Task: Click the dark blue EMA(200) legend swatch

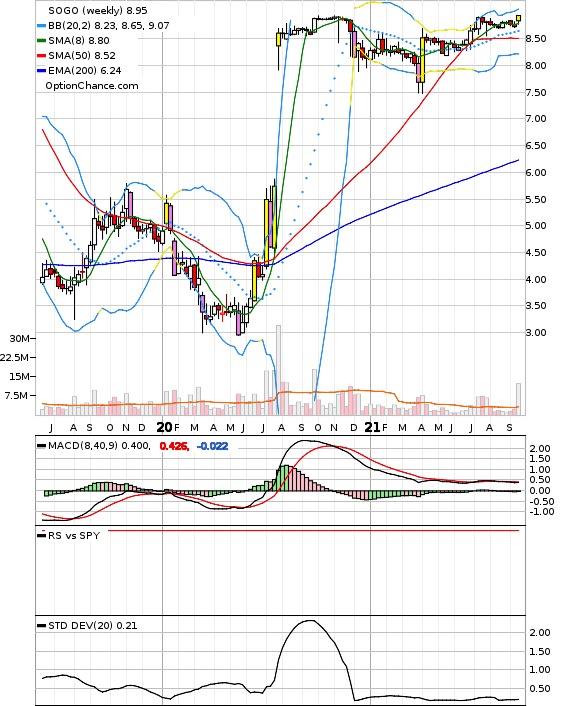Action: pyautogui.click(x=41, y=71)
